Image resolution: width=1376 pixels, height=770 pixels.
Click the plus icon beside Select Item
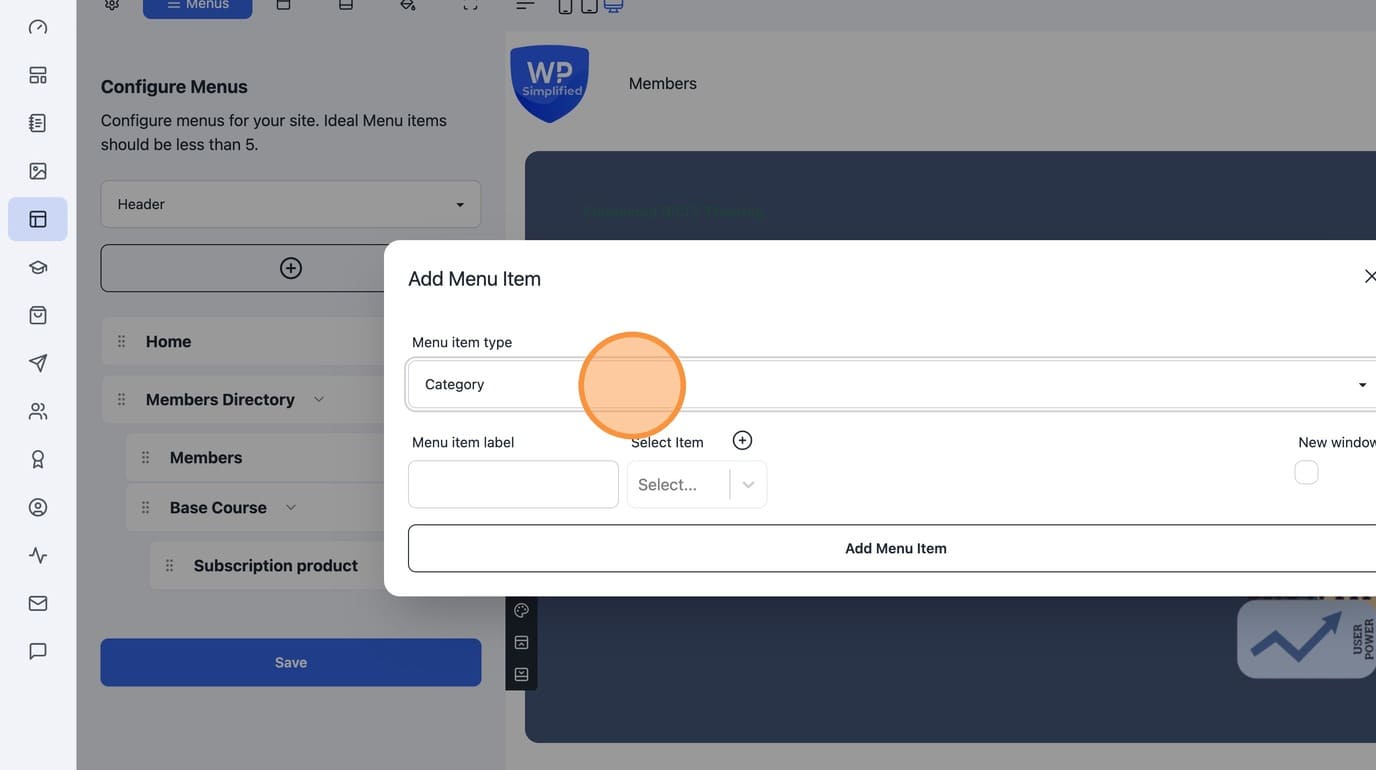click(742, 440)
